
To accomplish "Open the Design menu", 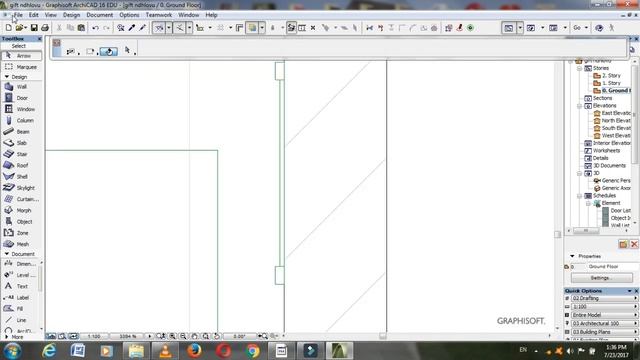I will 71,15.
